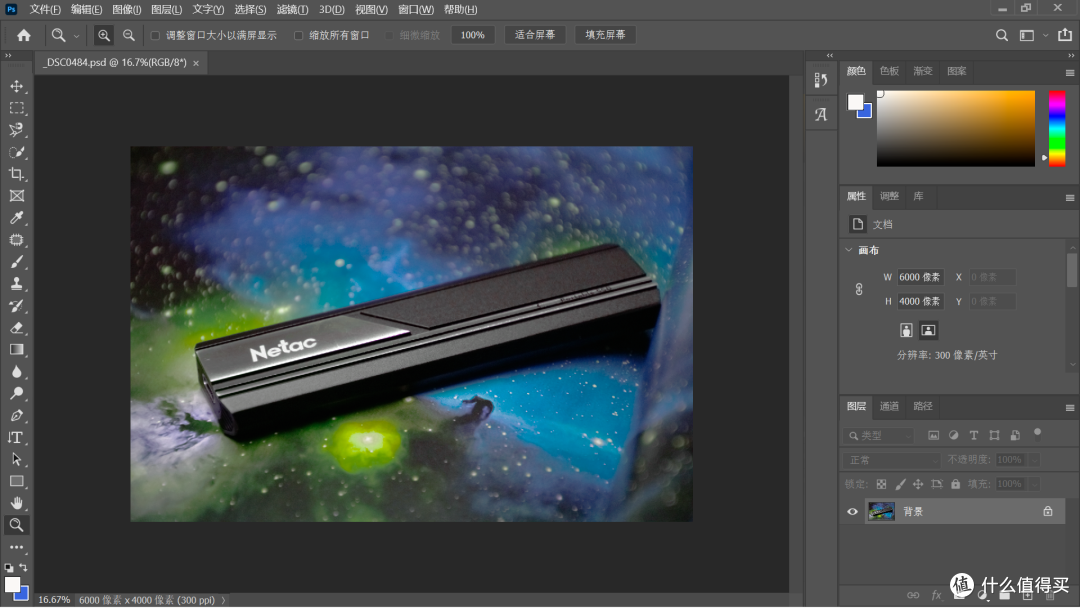The height and width of the screenshot is (608, 1080).
Task: Open the search icon at top right
Action: (1001, 35)
